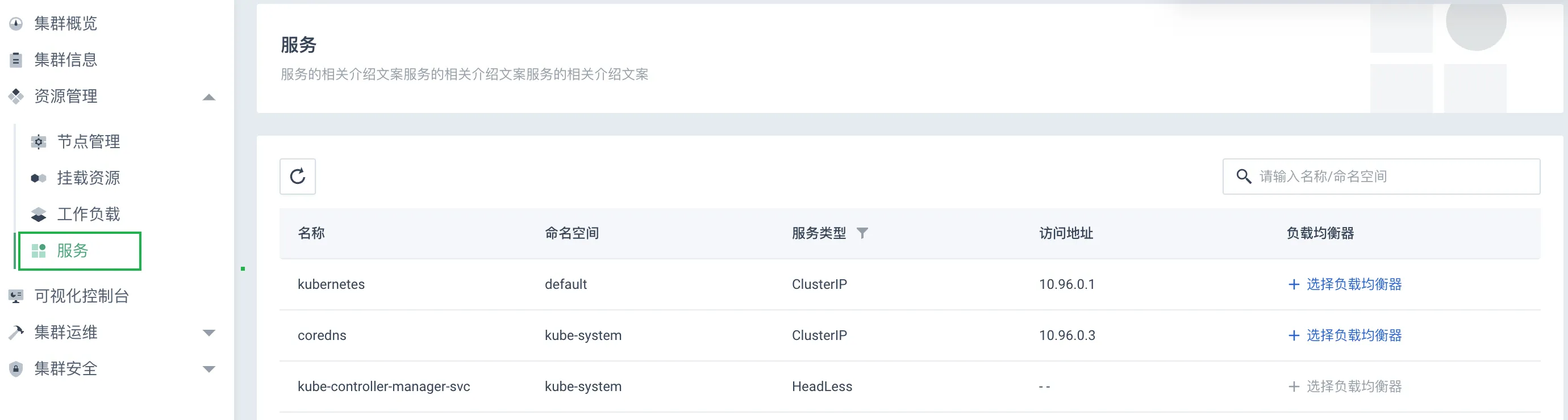
Task: Click the 工作负载 layers icon
Action: tap(39, 215)
